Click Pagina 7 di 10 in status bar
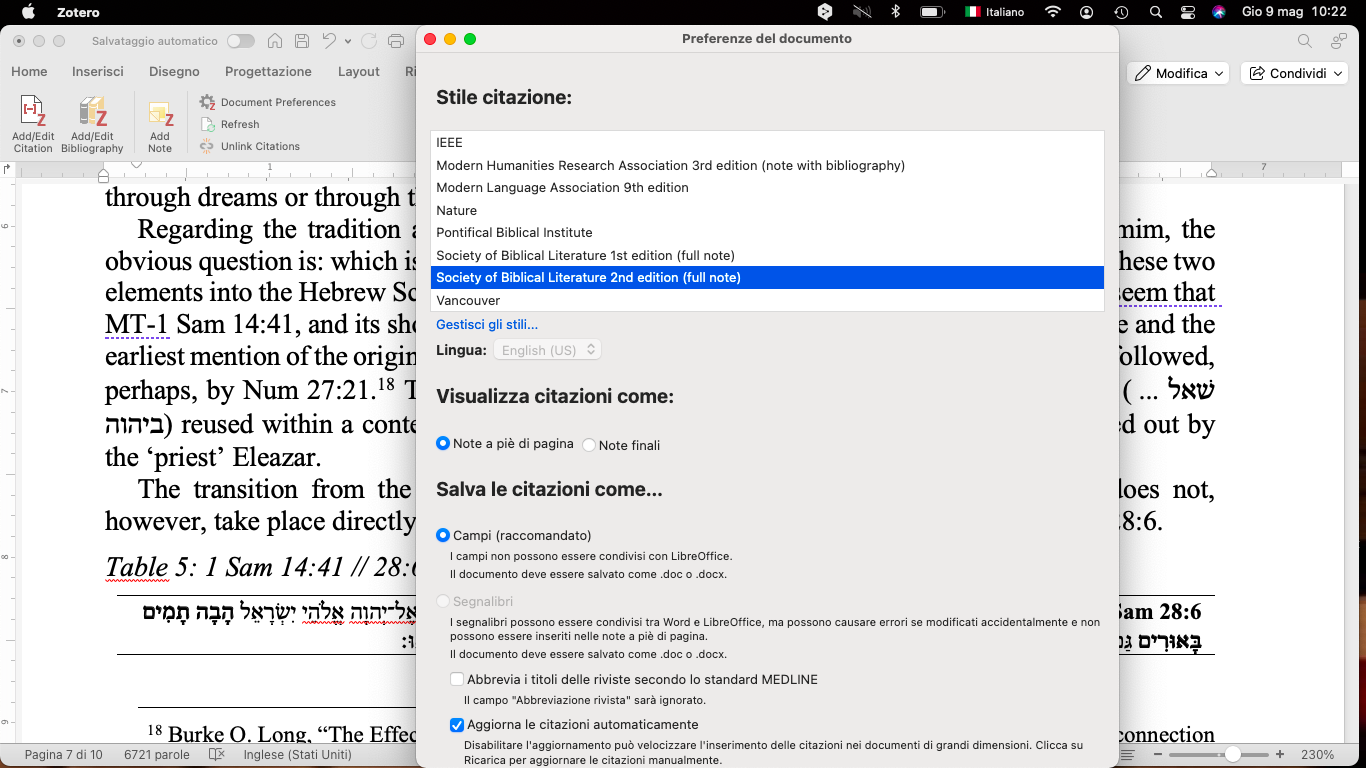 coord(64,755)
